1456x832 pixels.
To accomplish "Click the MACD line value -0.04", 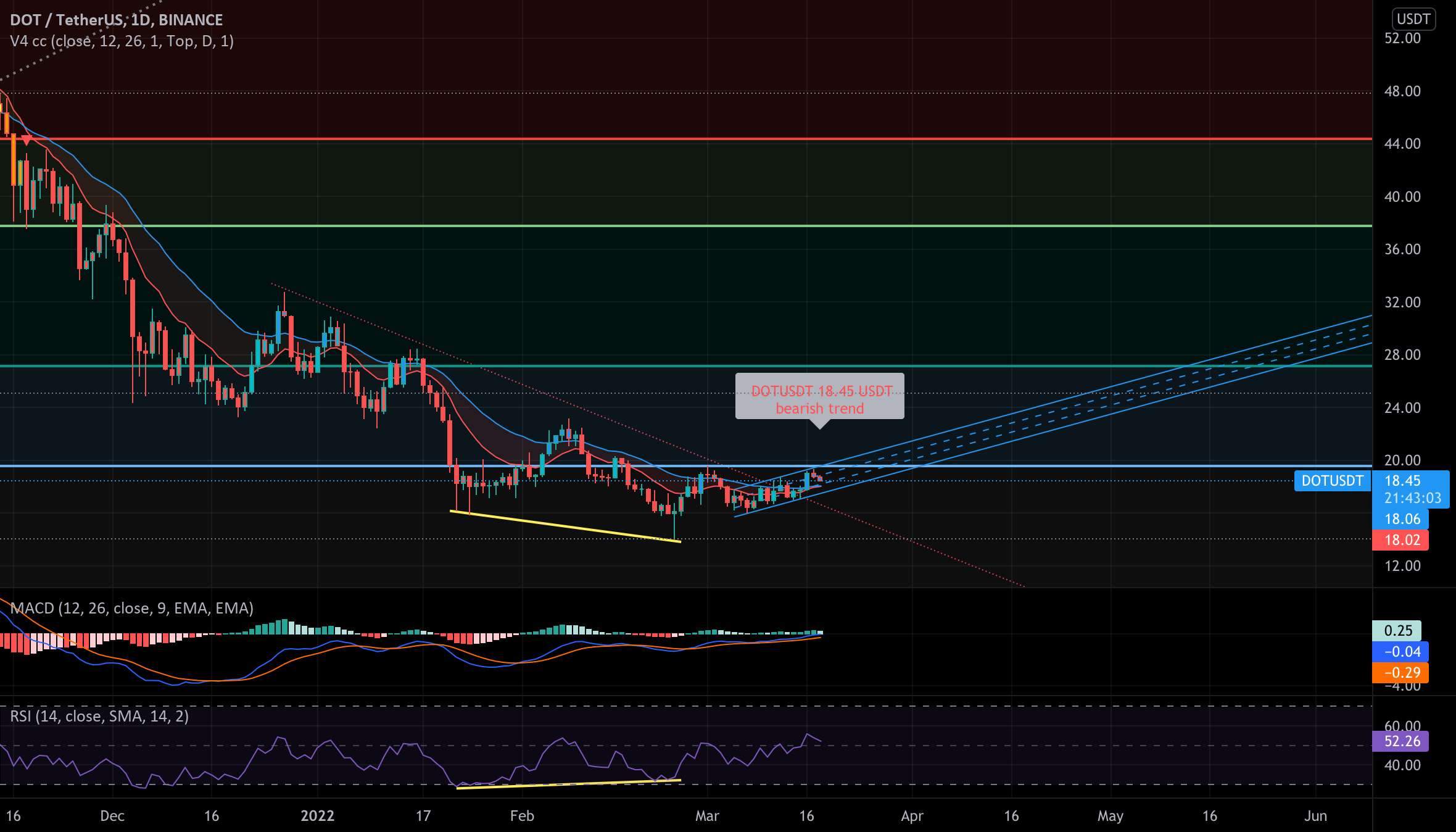I will [1400, 652].
